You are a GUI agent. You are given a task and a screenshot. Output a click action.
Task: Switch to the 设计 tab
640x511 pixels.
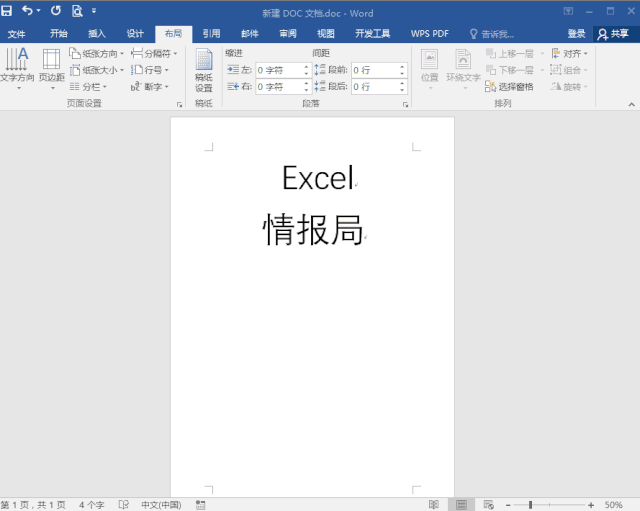tap(135, 33)
